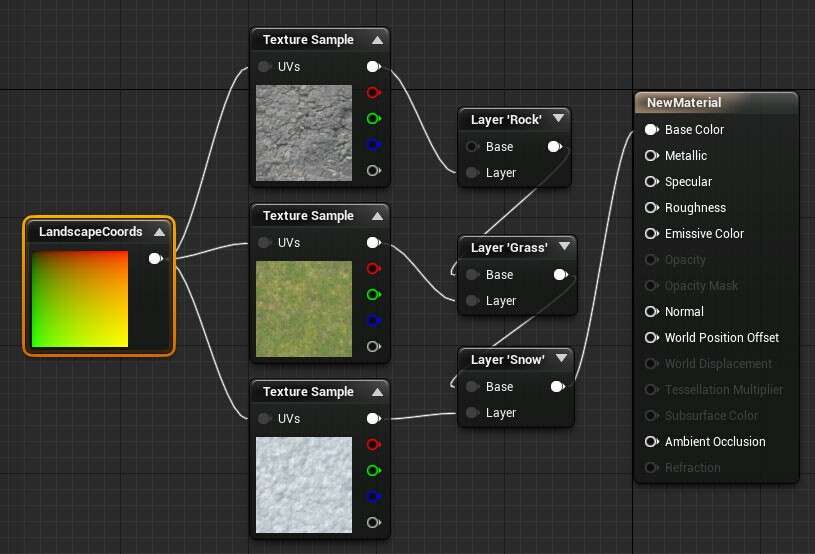Click the grass texture thumbnail
Screen dimensions: 815x554
pyautogui.click(x=304, y=308)
